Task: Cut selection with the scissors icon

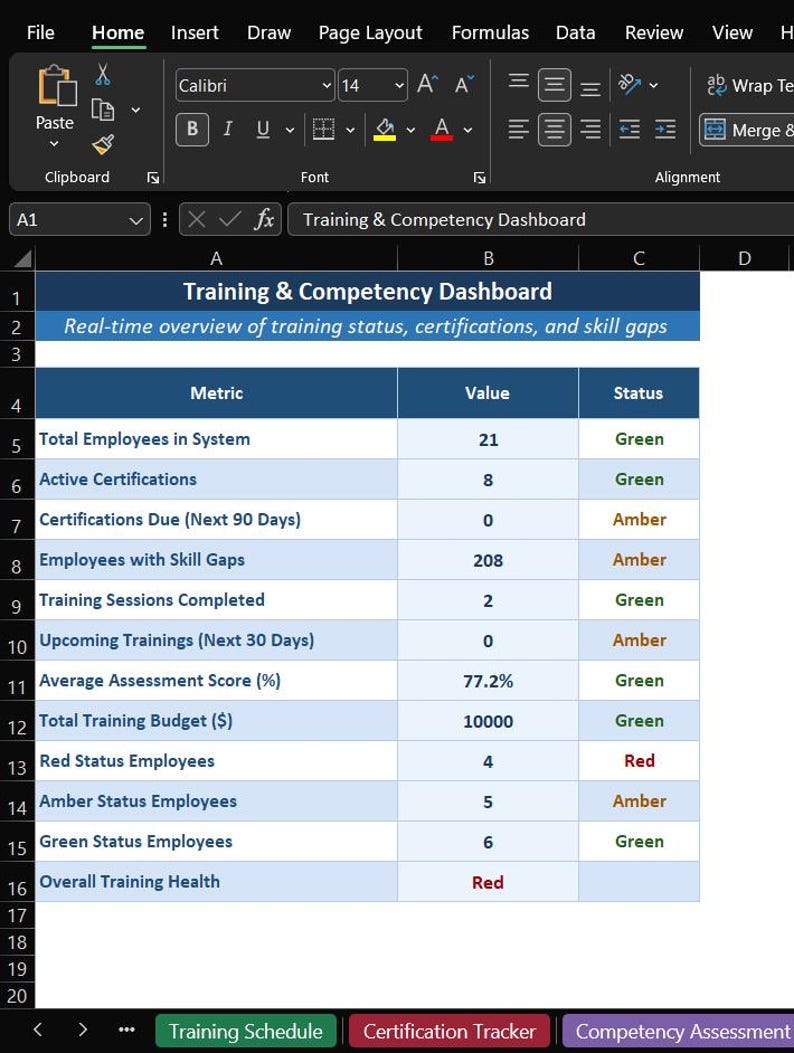Action: (102, 74)
